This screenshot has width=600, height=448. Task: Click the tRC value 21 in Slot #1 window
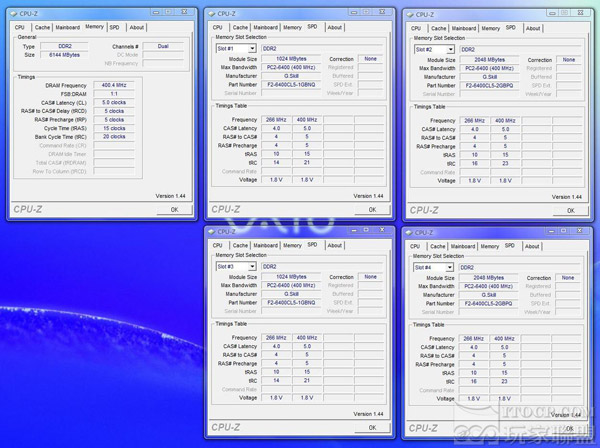(x=307, y=162)
